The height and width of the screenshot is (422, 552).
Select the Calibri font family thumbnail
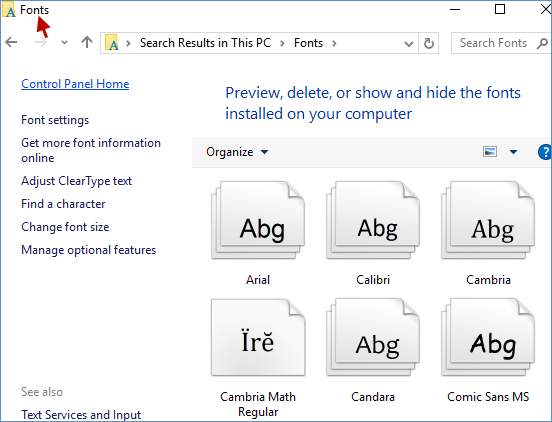[373, 220]
